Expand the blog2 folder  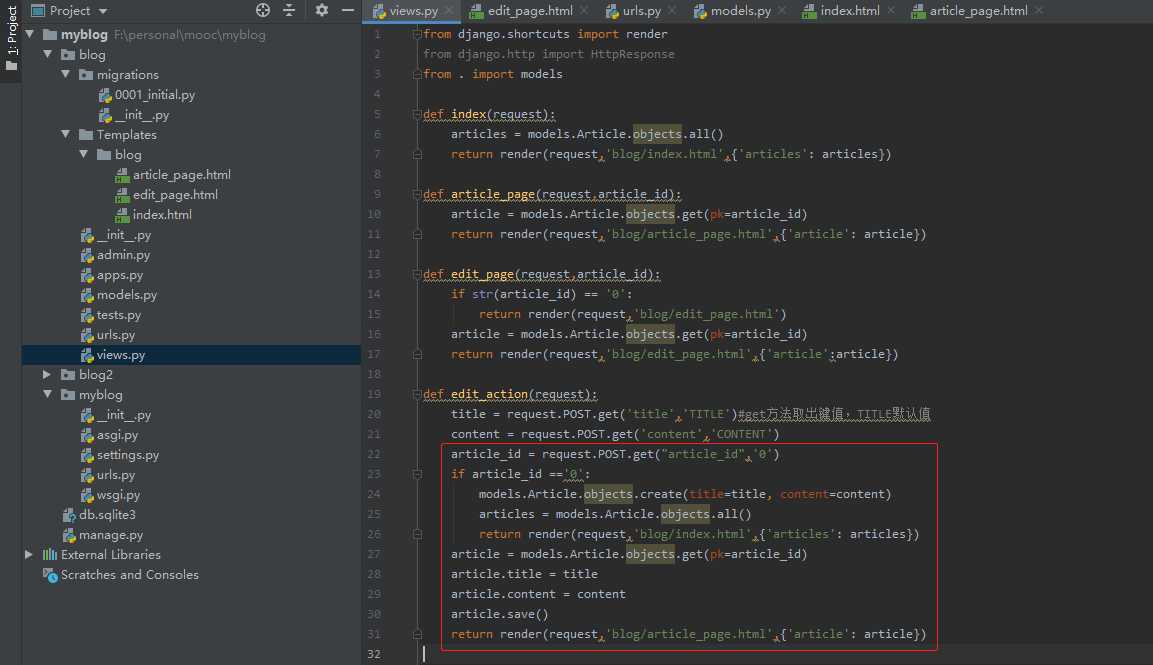pos(47,374)
